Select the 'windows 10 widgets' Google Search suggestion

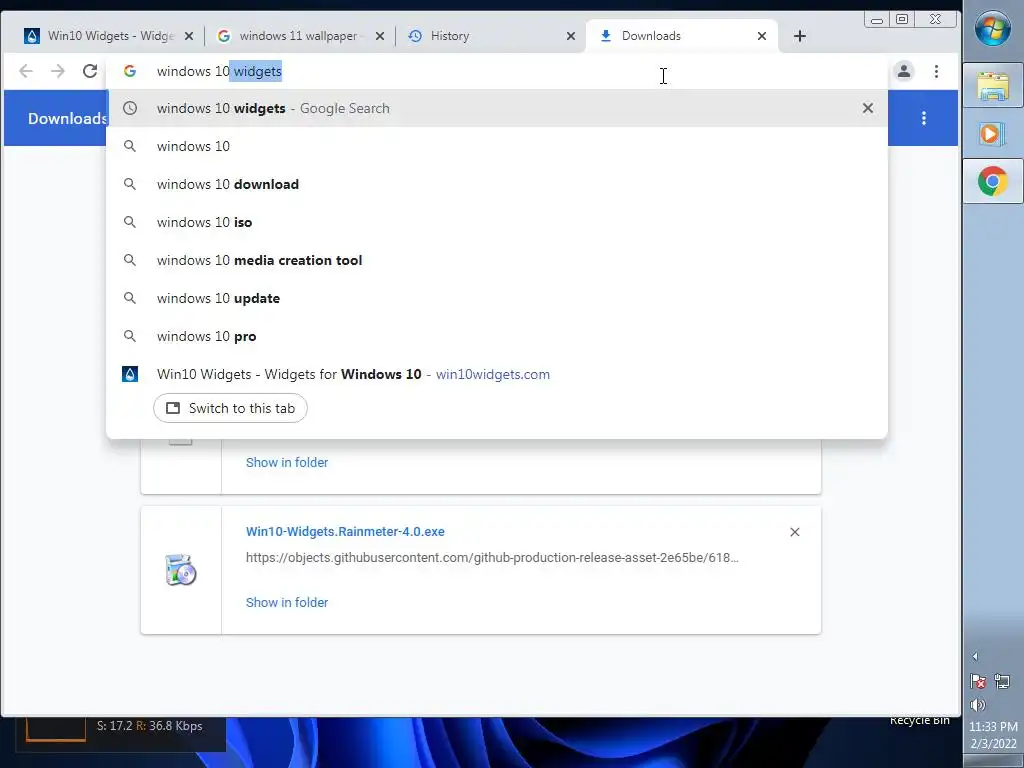(496, 108)
